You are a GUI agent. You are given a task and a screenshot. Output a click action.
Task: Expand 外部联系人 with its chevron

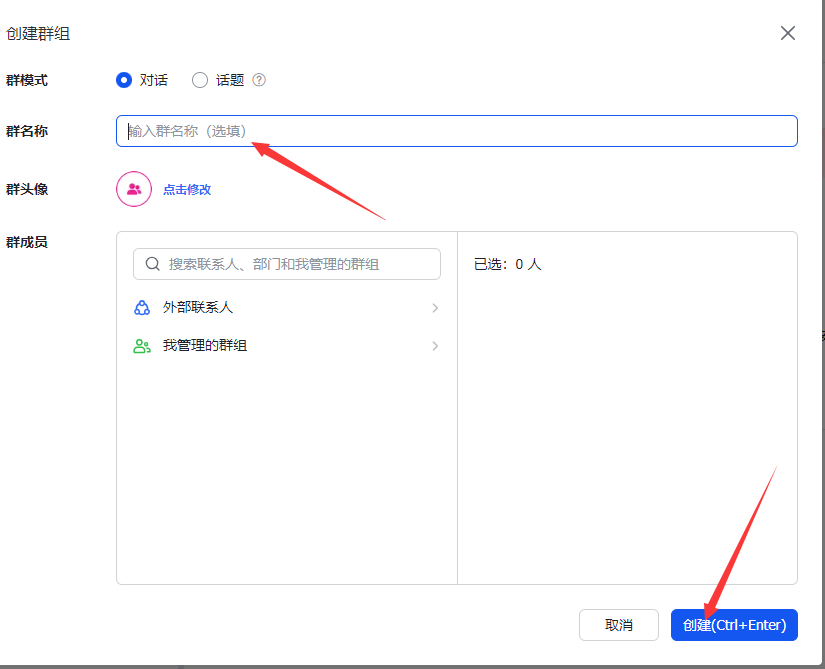coord(435,308)
